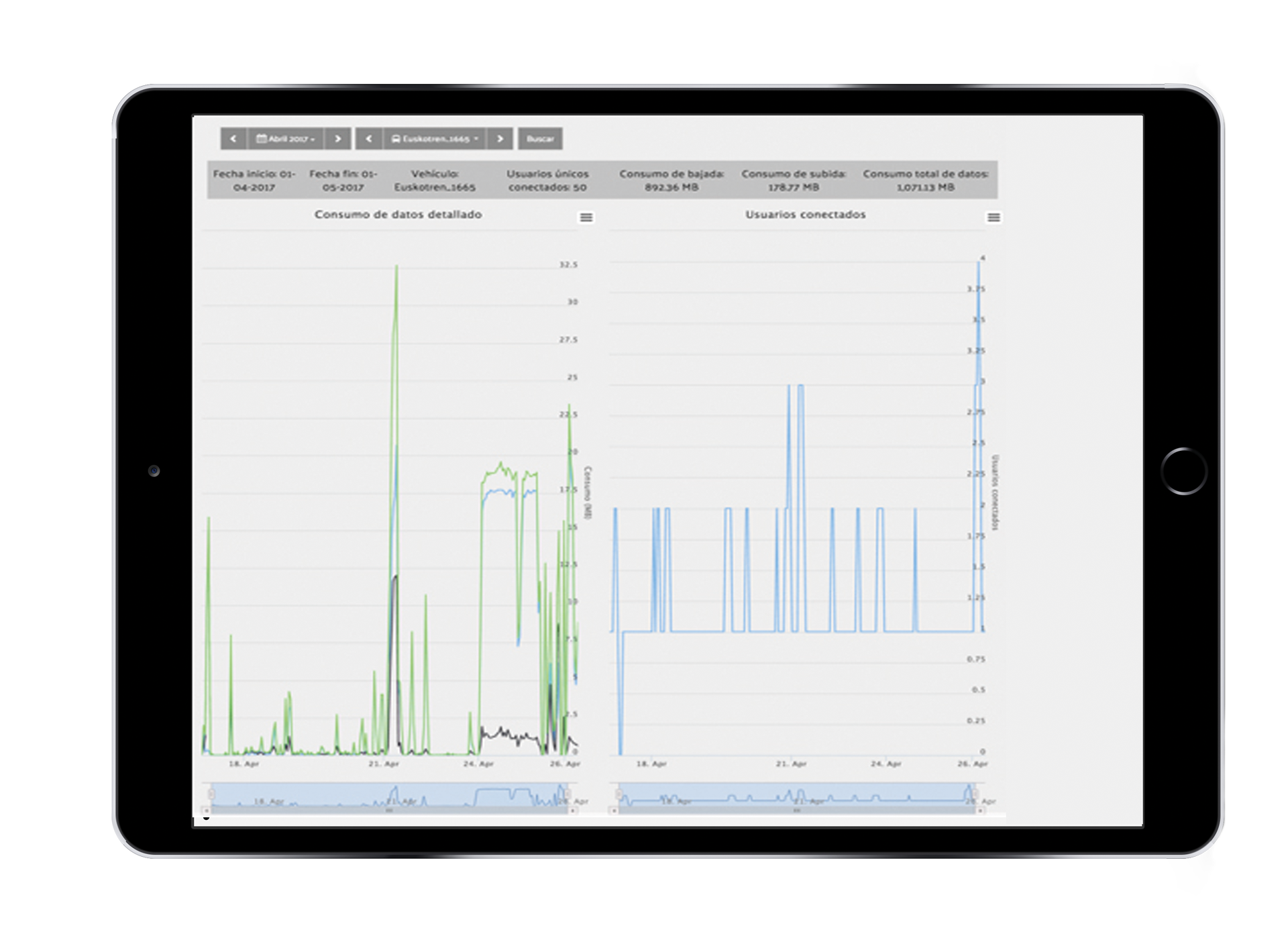The height and width of the screenshot is (938, 1288).
Task: Click 'Usuarios conectados' chart title
Action: point(806,215)
